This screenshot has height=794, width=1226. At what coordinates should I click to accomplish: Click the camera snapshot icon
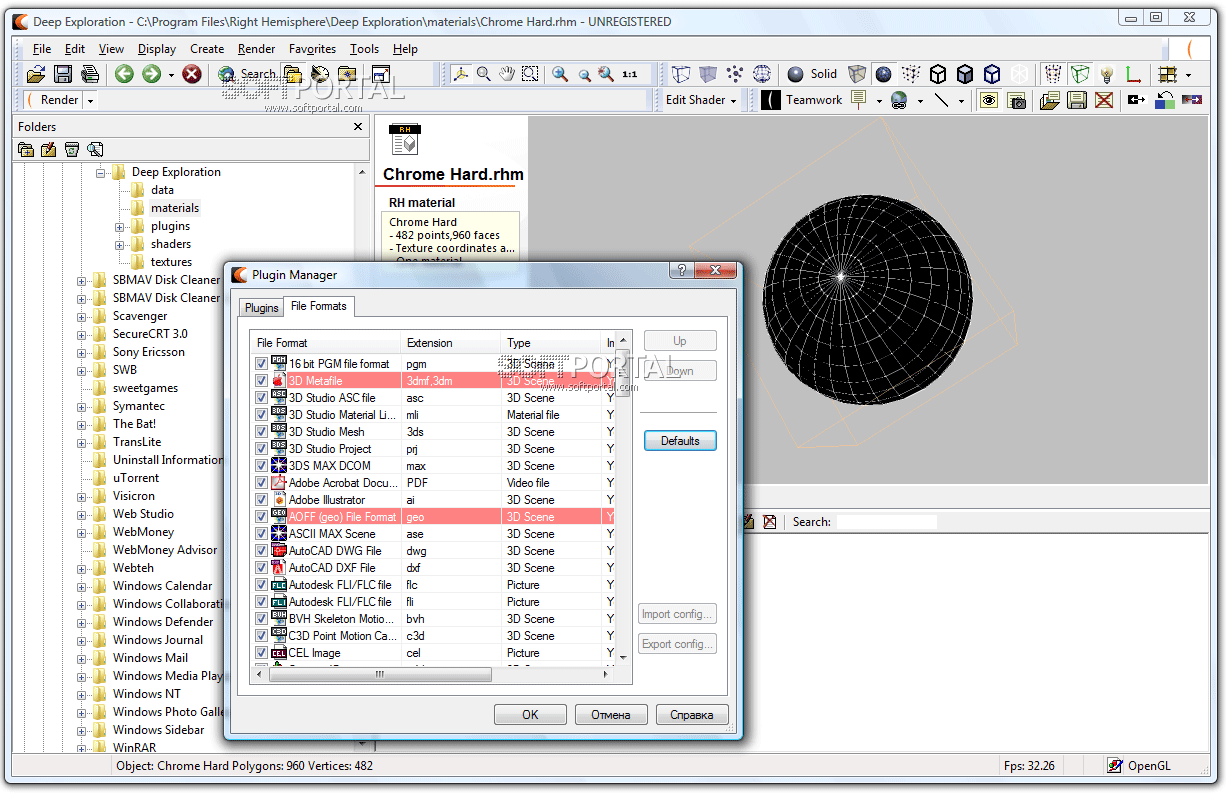(1016, 100)
